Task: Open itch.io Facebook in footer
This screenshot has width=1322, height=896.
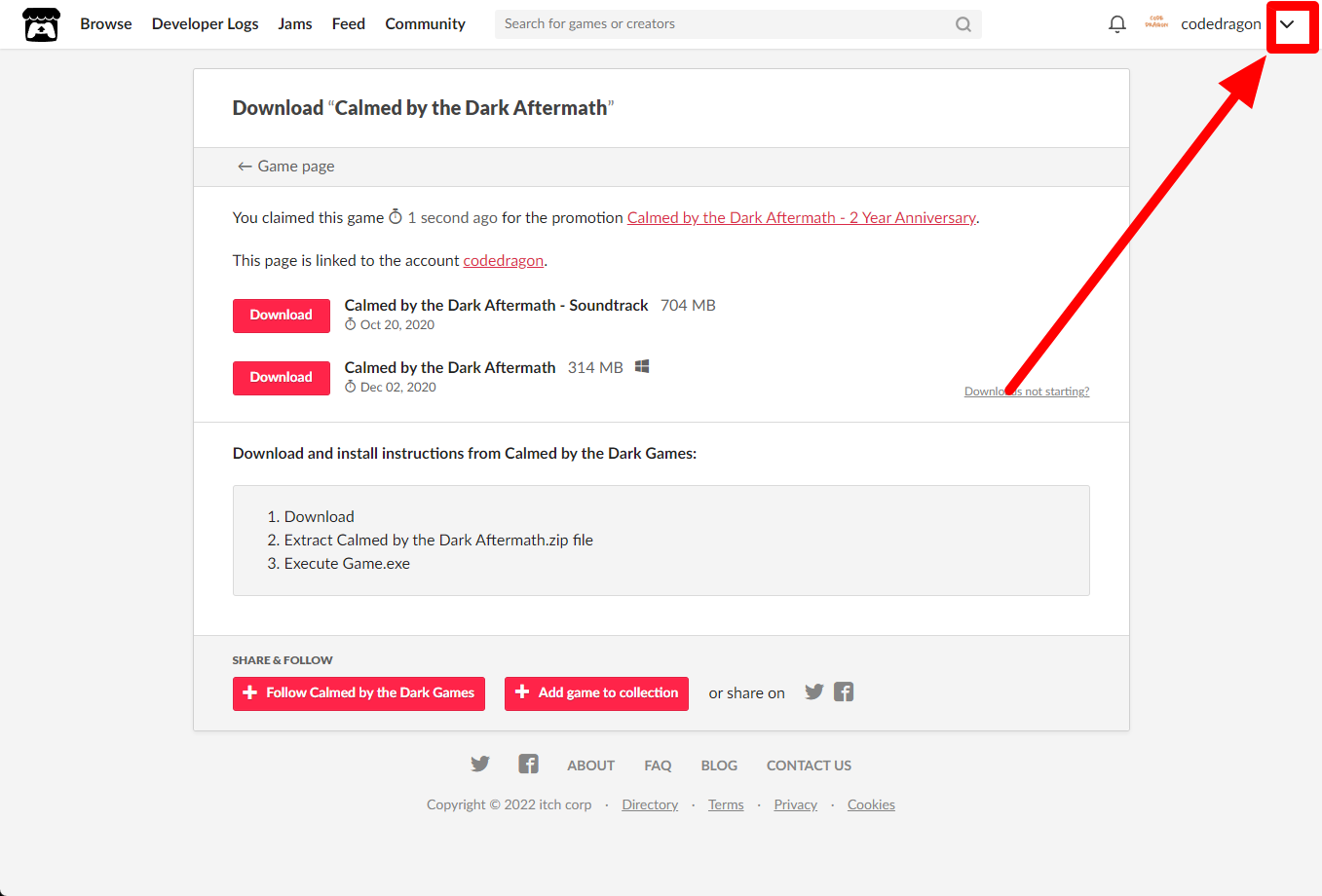Action: click(x=528, y=764)
